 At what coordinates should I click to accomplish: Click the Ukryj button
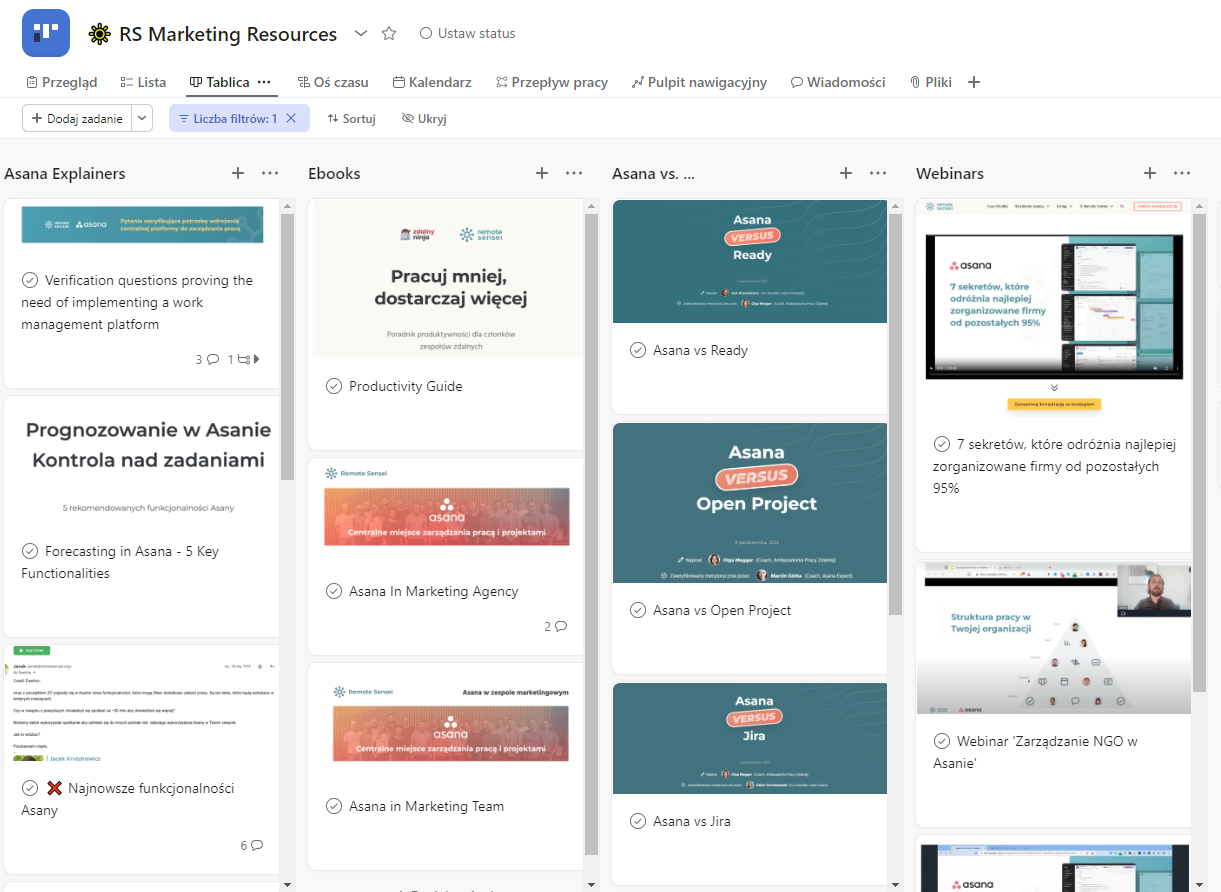[424, 118]
